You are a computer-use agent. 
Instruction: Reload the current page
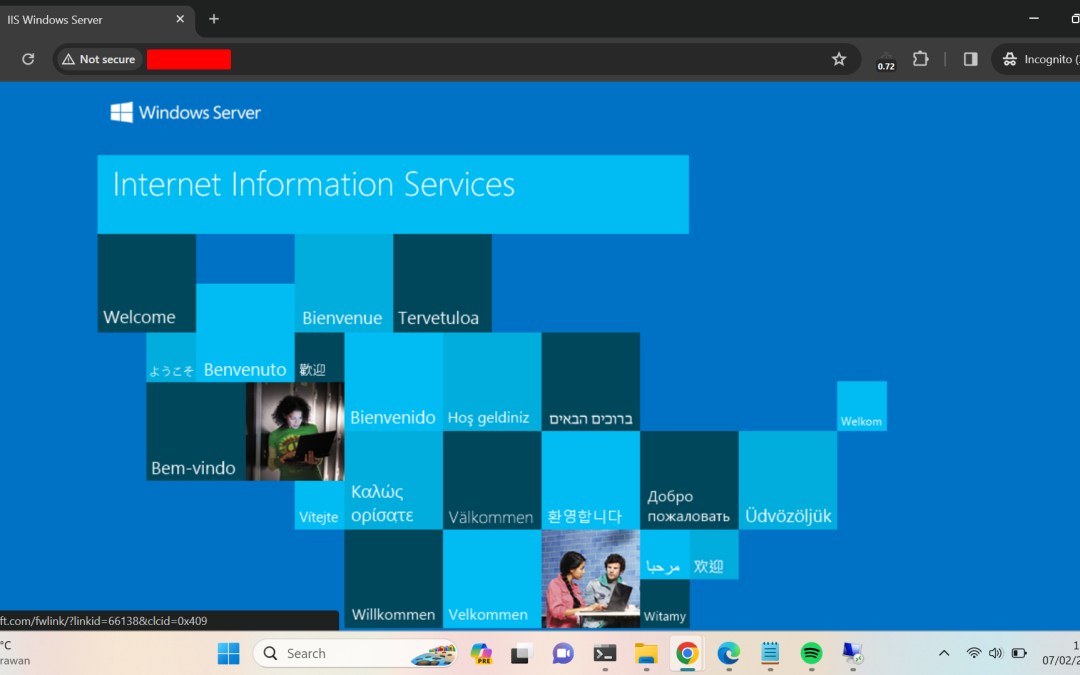click(x=28, y=59)
